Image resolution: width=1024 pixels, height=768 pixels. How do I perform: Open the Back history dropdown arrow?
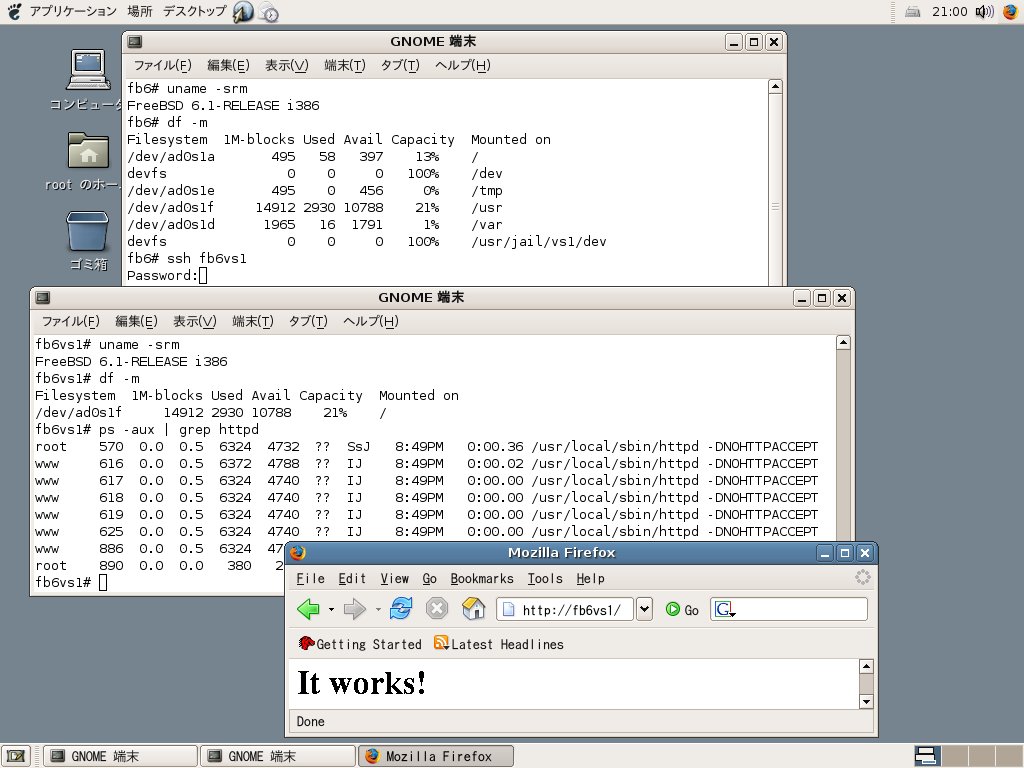[331, 609]
